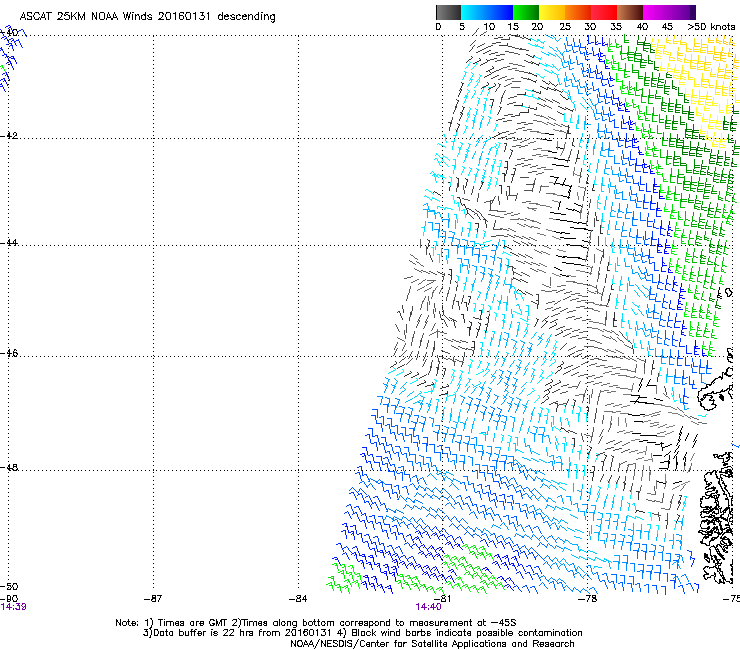Screen dimensions: 740x650
Task: Click the '-84' longitude axis label
Action: click(x=298, y=599)
